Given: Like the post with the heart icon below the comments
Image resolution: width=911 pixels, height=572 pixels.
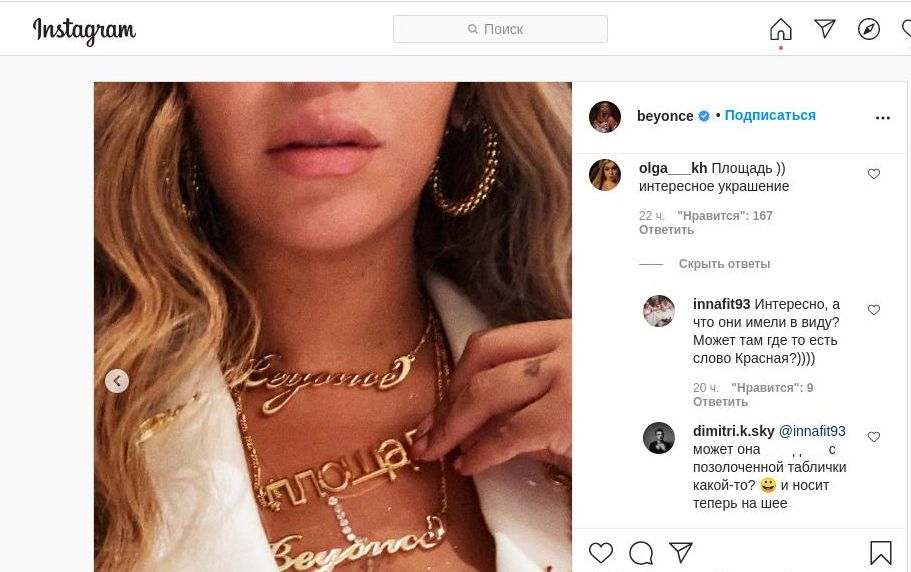Looking at the screenshot, I should coord(601,552).
